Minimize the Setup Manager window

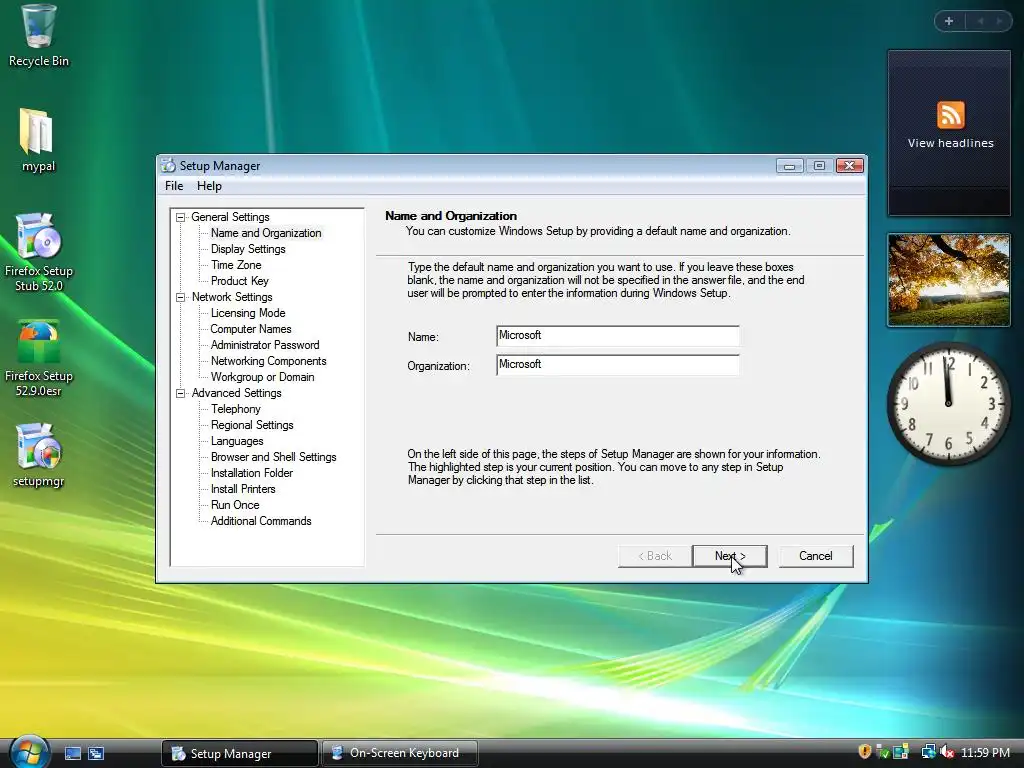(x=789, y=166)
